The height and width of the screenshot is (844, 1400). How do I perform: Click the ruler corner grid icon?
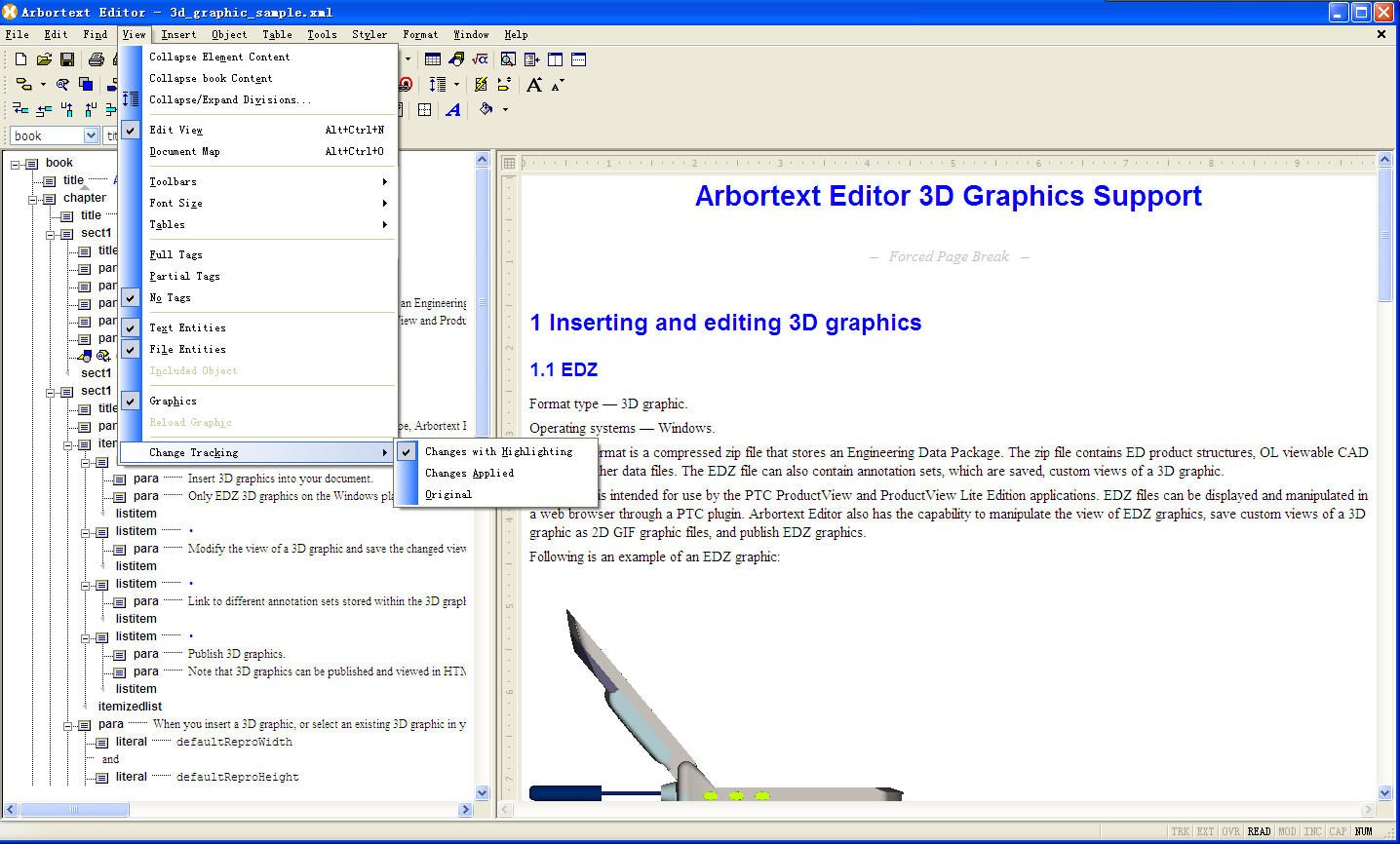pyautogui.click(x=509, y=163)
